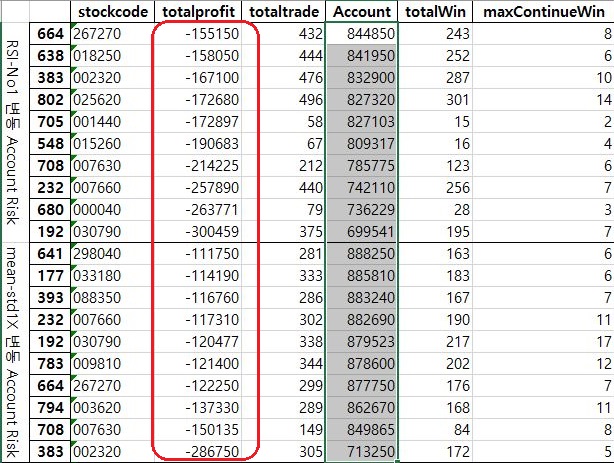Select Account cell 699541

(x=362, y=232)
